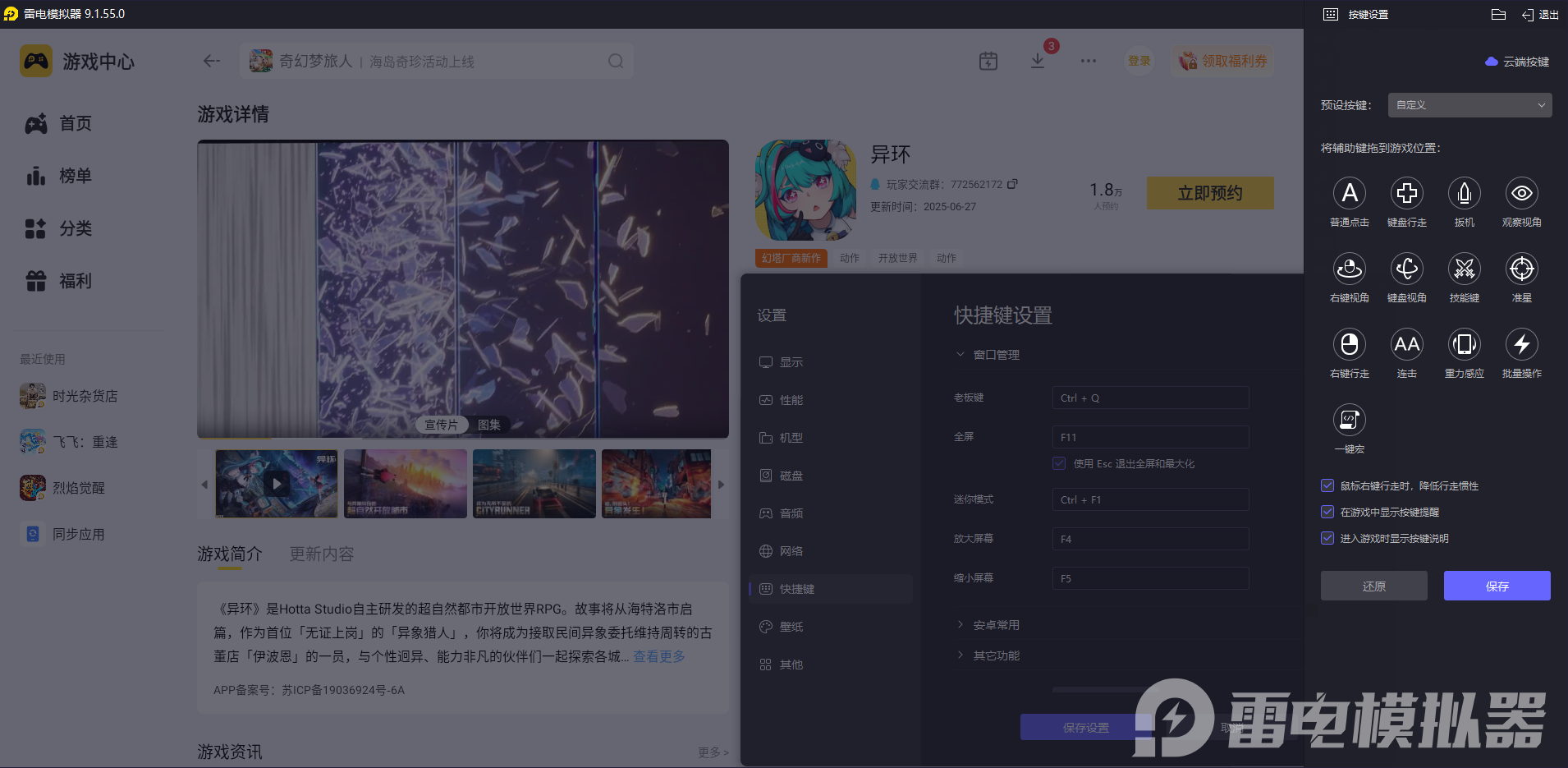Select the 技能键 mapping icon
The height and width of the screenshot is (768, 1568).
click(x=1464, y=269)
